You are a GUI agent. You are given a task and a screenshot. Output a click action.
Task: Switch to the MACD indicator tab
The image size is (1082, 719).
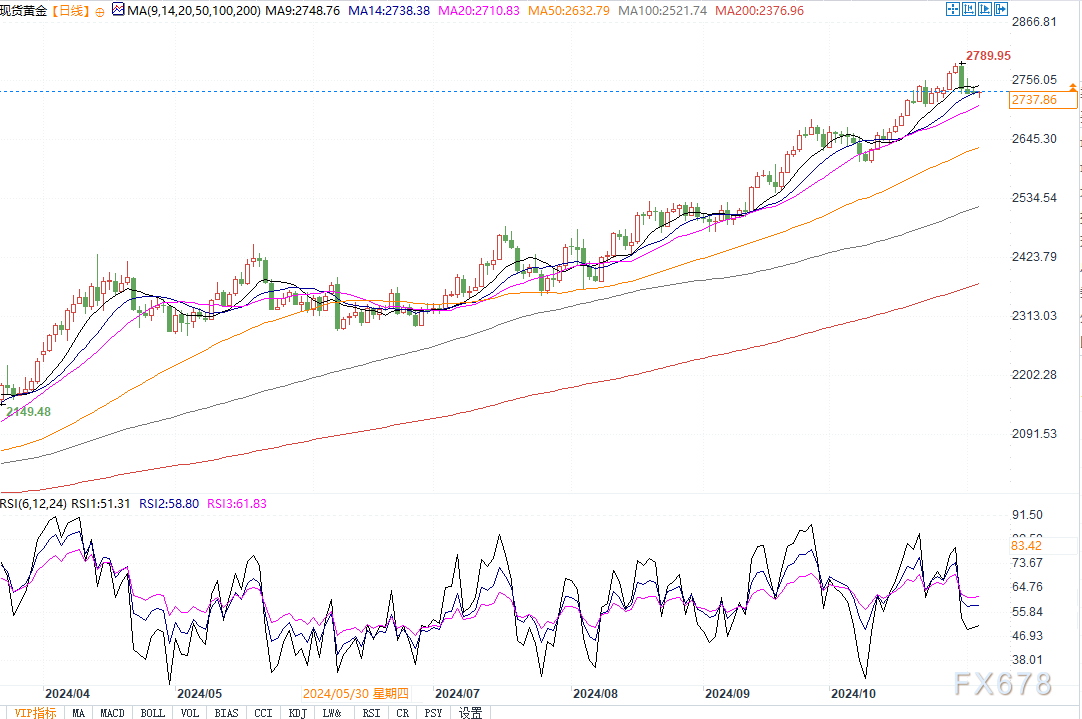(112, 712)
